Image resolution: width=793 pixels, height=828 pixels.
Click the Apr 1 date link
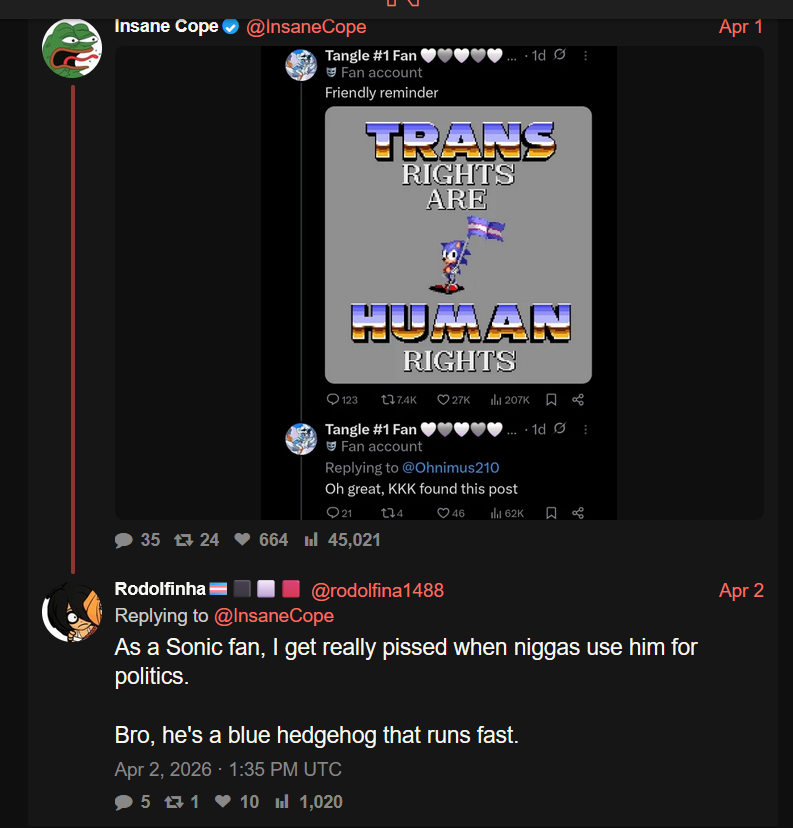741,27
